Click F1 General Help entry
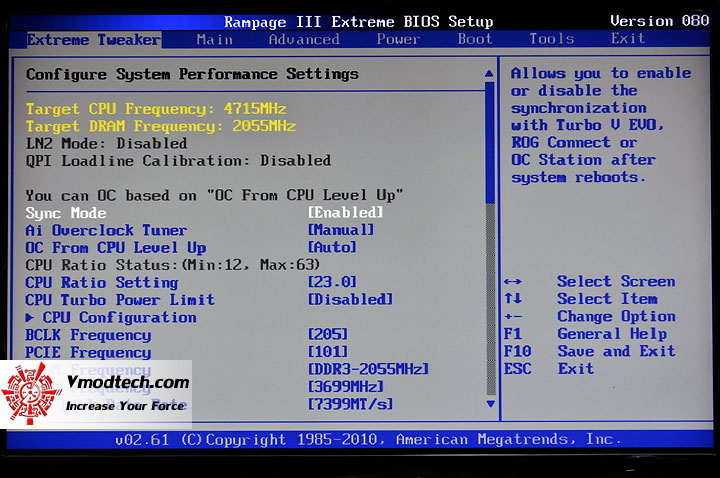The width and height of the screenshot is (720, 478). point(585,334)
